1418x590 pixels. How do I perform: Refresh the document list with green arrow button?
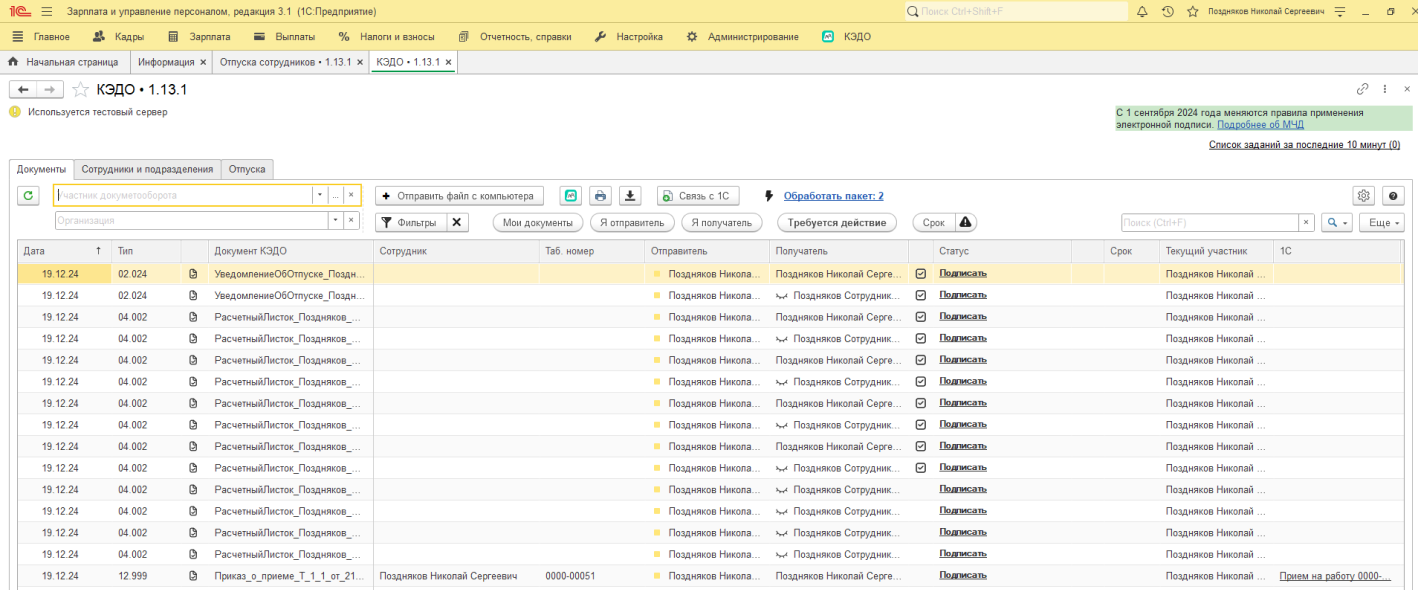click(x=28, y=196)
